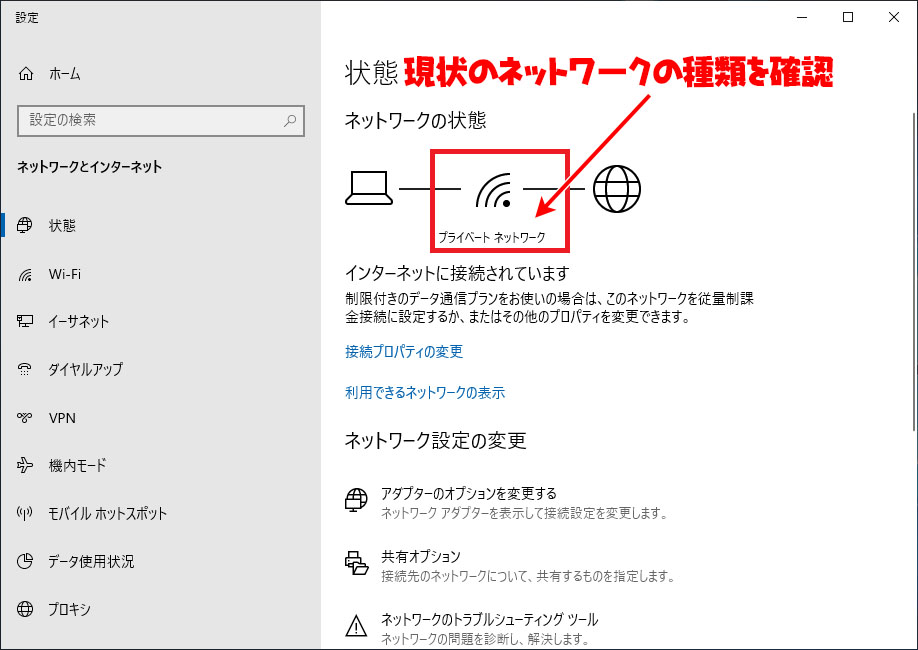
Task: Open モバイル ホットスポット settings
Action: 160,514
